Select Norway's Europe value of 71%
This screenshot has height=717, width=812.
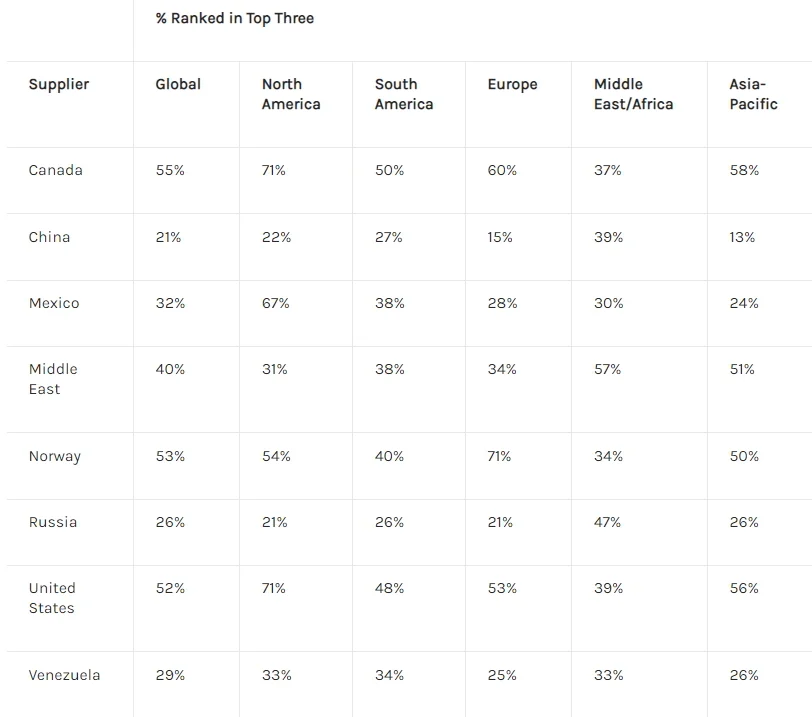(499, 456)
